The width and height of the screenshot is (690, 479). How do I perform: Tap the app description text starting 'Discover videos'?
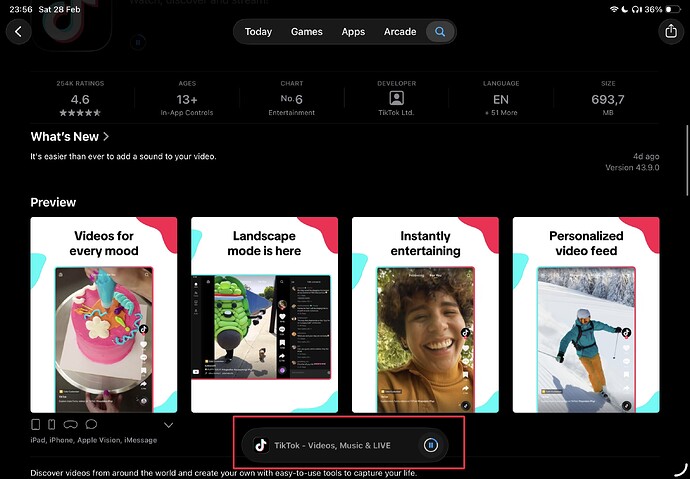[x=224, y=473]
